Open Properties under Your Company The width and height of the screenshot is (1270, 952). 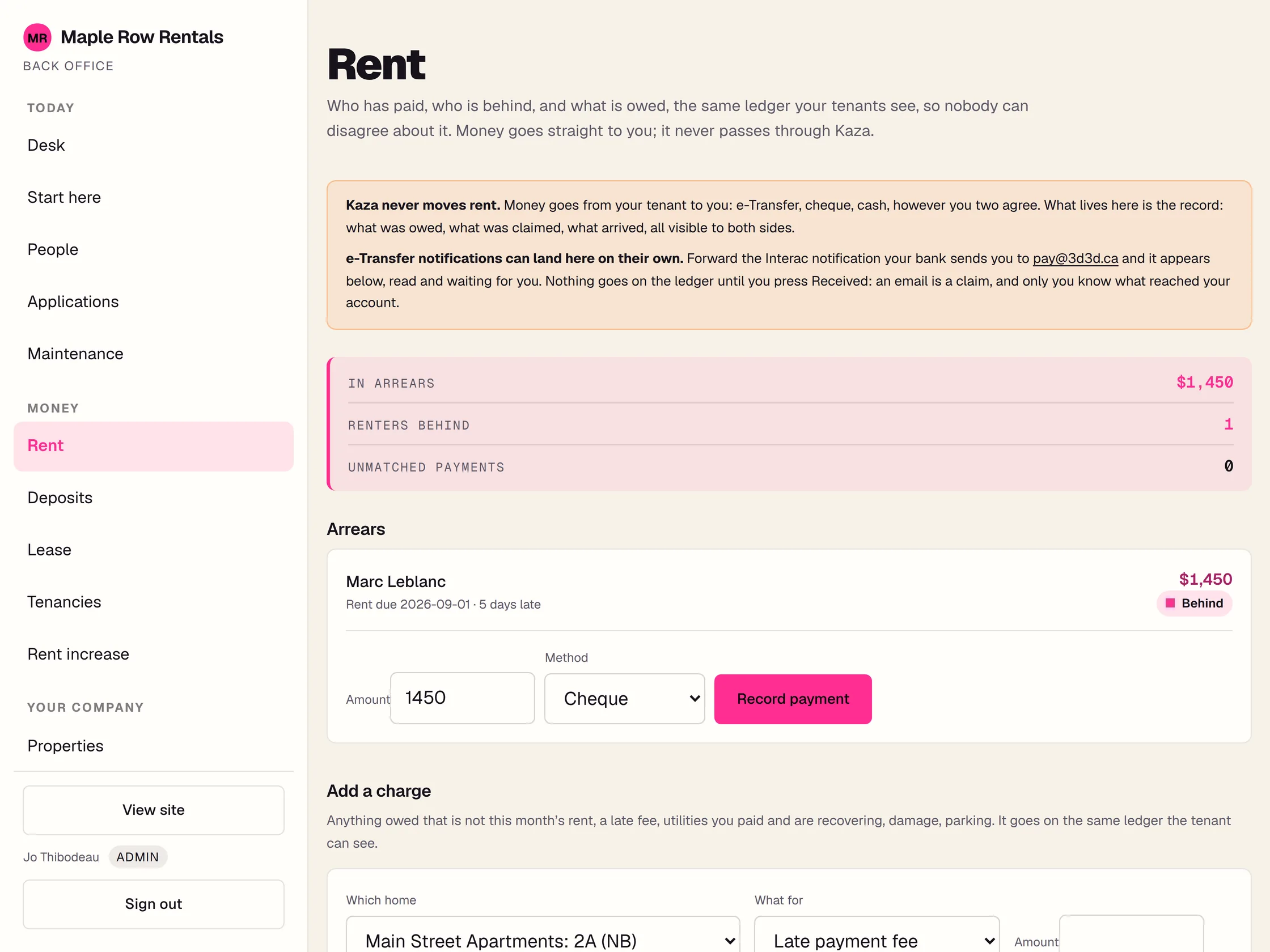(x=153, y=746)
